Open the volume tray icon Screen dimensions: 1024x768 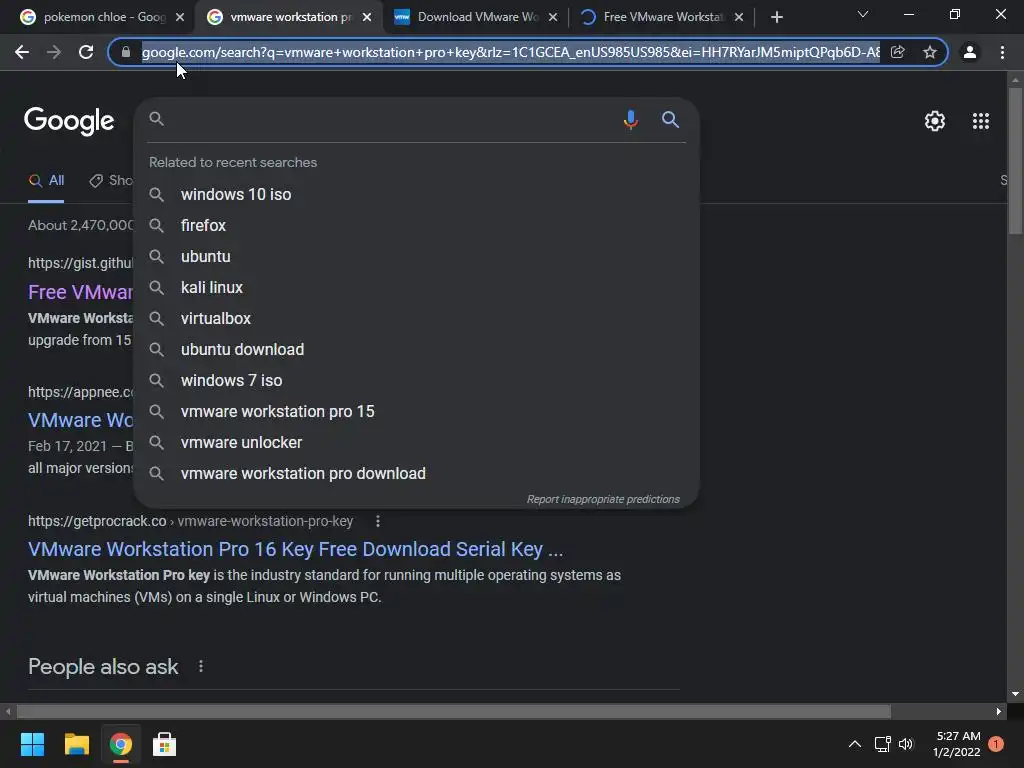pyautogui.click(x=906, y=744)
